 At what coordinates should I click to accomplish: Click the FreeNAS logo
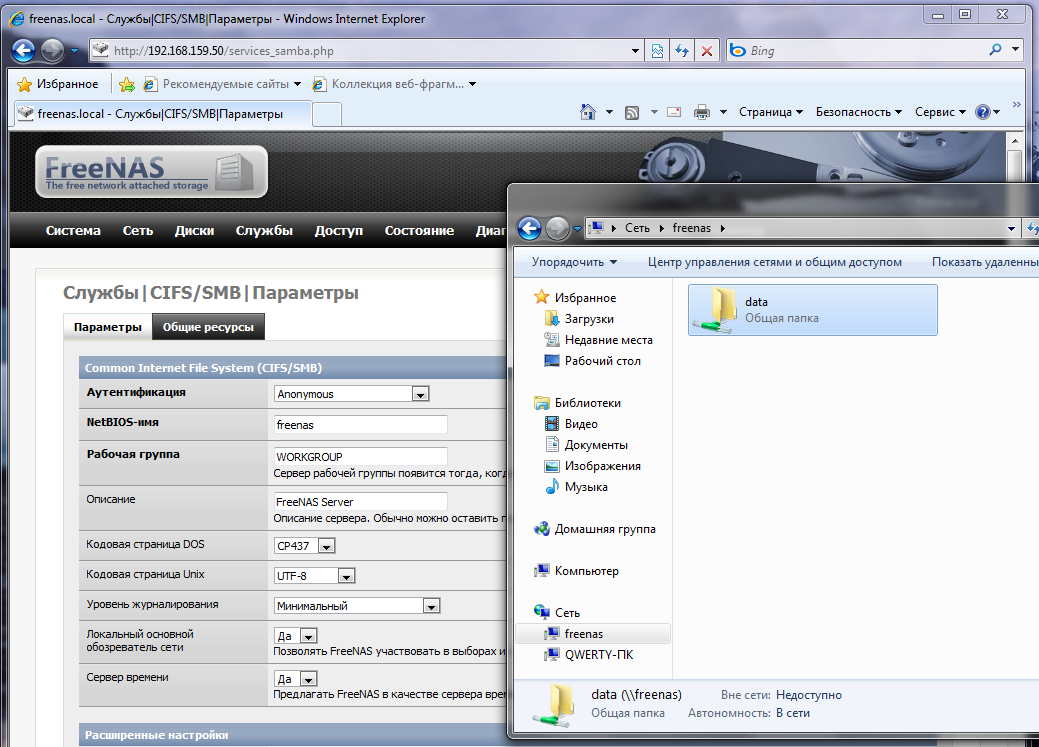[x=151, y=172]
